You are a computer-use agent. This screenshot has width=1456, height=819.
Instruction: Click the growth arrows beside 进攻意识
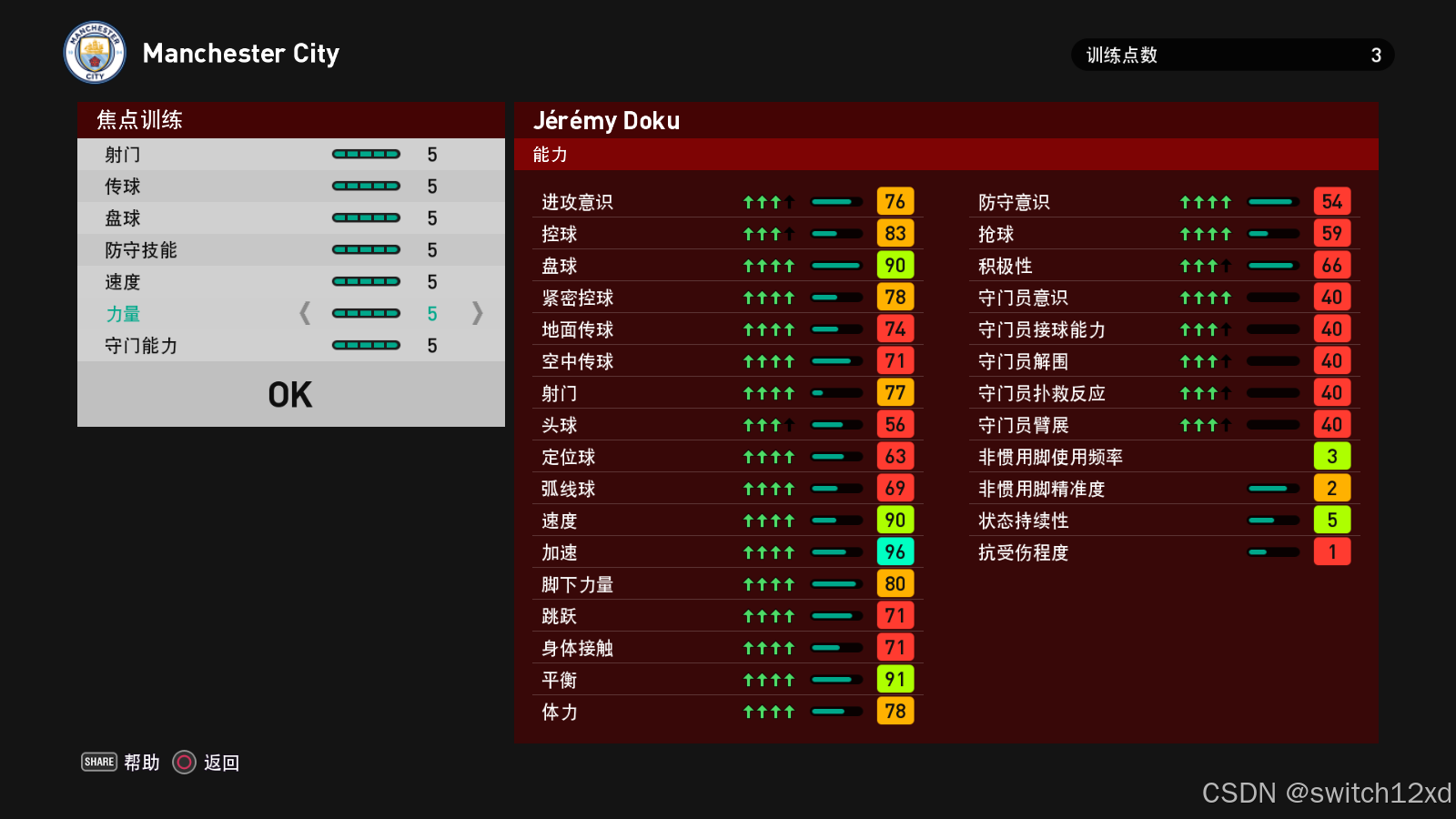coord(769,202)
